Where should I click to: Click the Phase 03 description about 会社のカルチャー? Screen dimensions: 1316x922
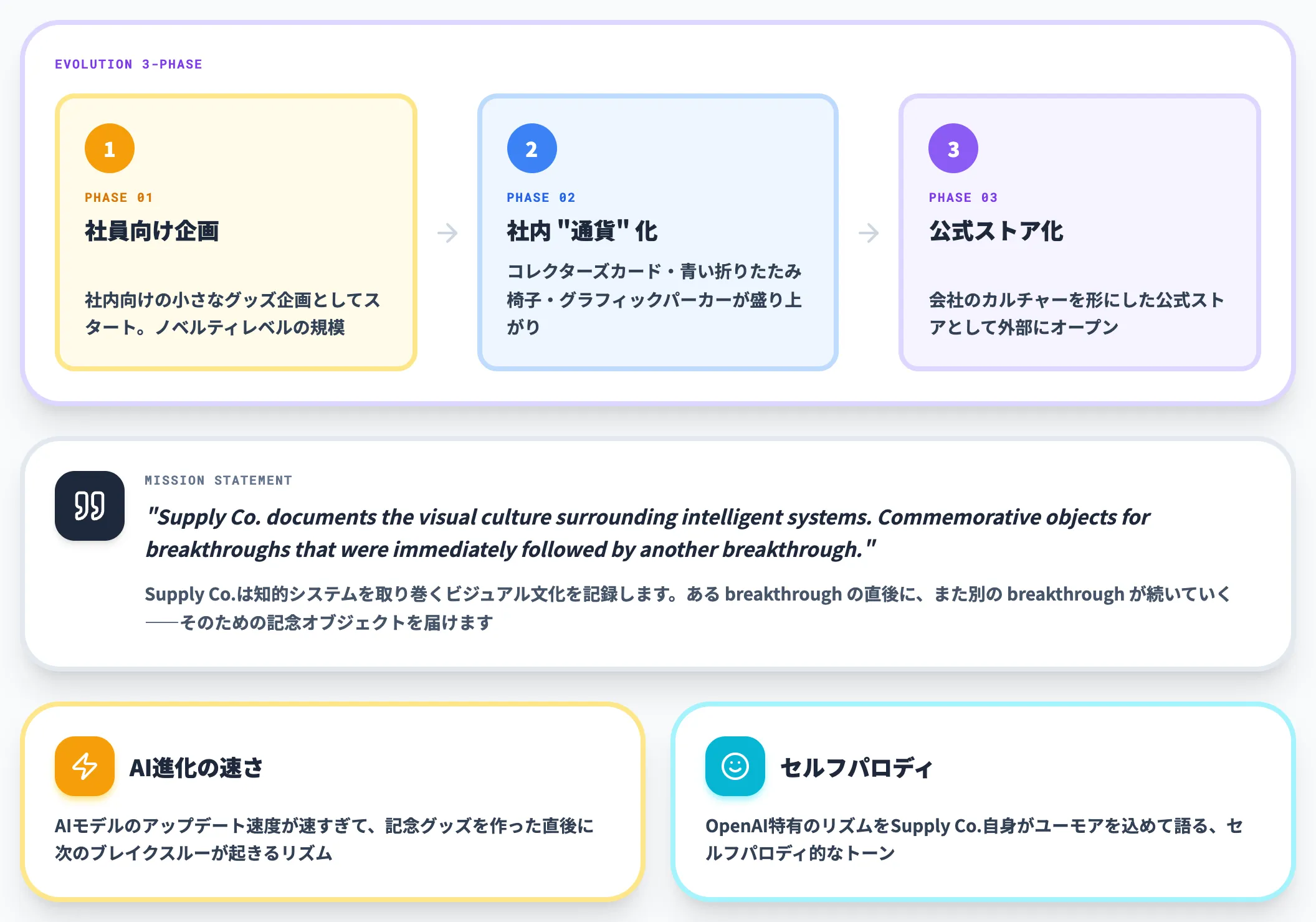(x=1076, y=313)
